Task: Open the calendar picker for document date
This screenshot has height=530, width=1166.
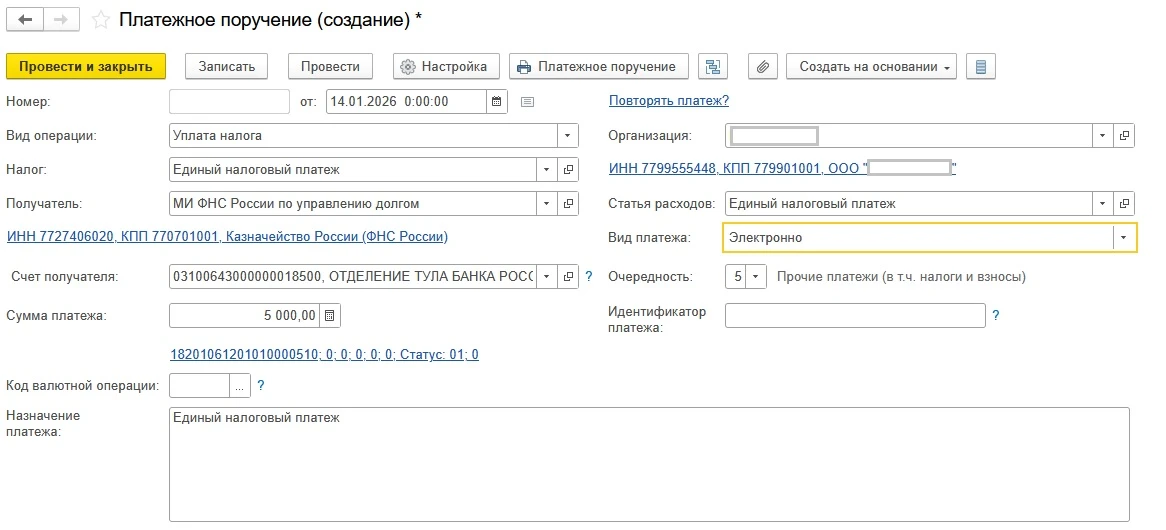Action: (497, 101)
